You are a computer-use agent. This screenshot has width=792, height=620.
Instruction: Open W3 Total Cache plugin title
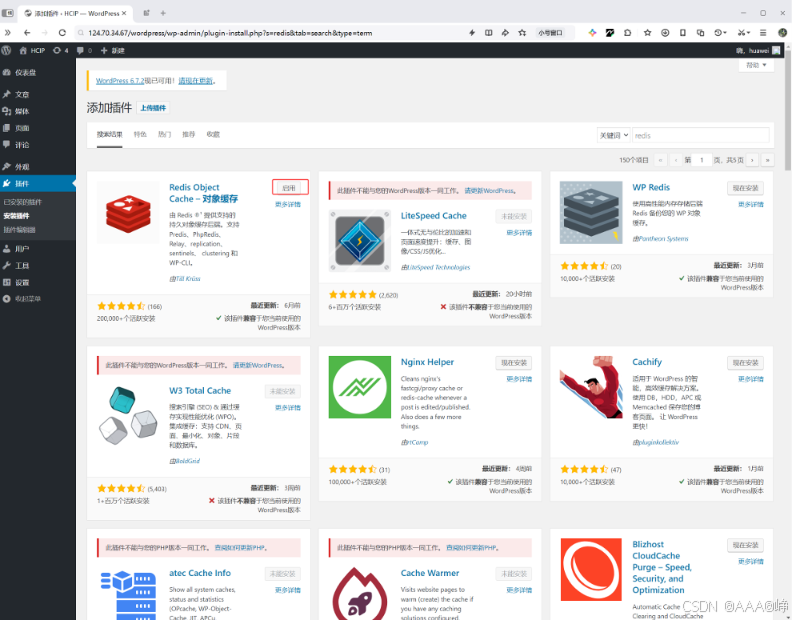point(200,391)
